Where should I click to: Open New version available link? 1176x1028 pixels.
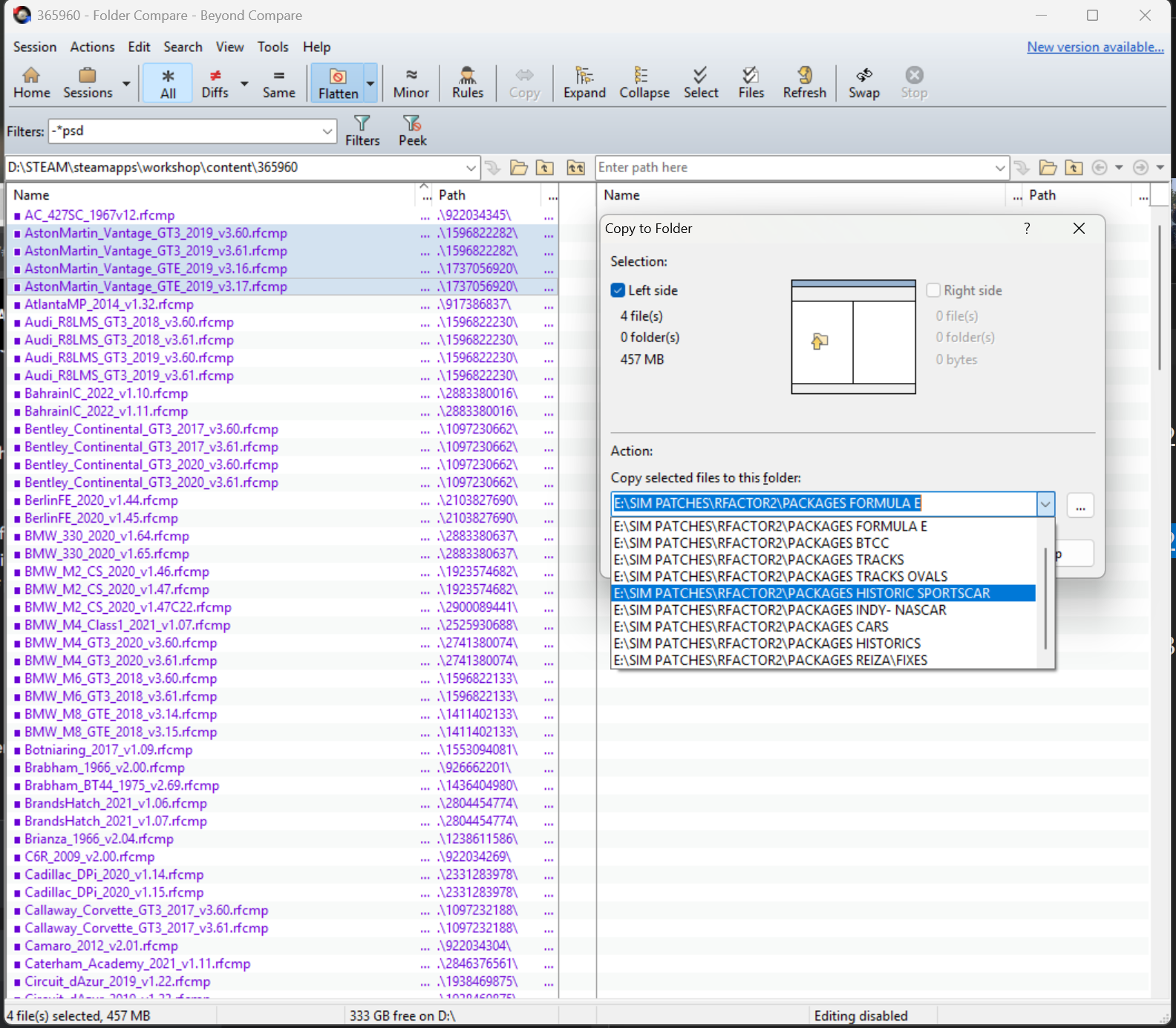tap(1095, 47)
